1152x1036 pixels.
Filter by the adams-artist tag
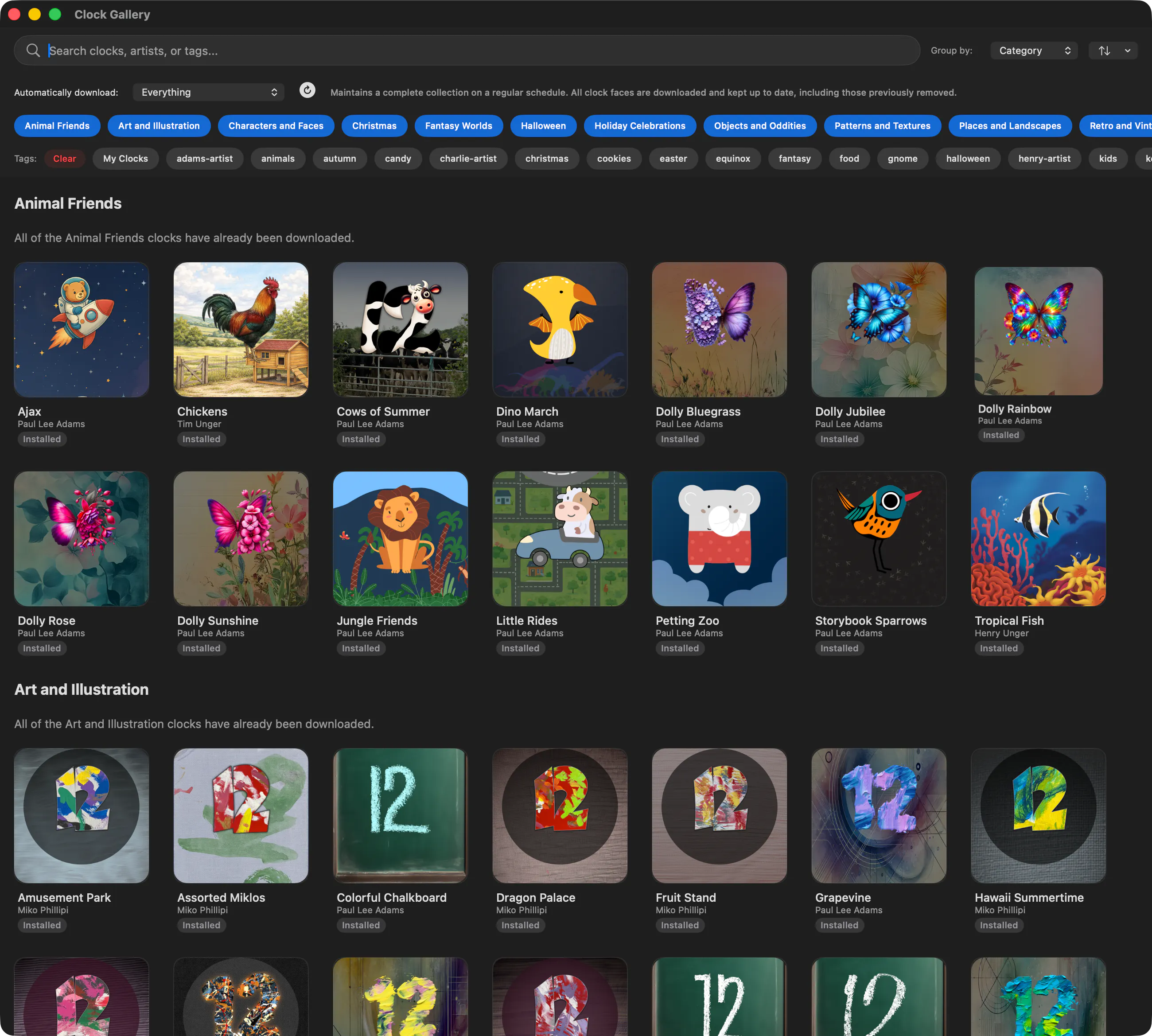pos(204,159)
